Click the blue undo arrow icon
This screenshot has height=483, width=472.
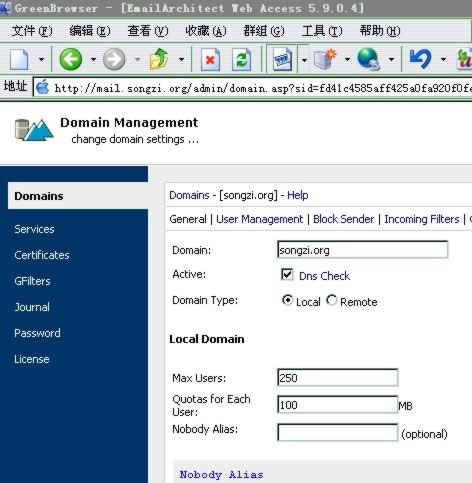click(x=420, y=59)
